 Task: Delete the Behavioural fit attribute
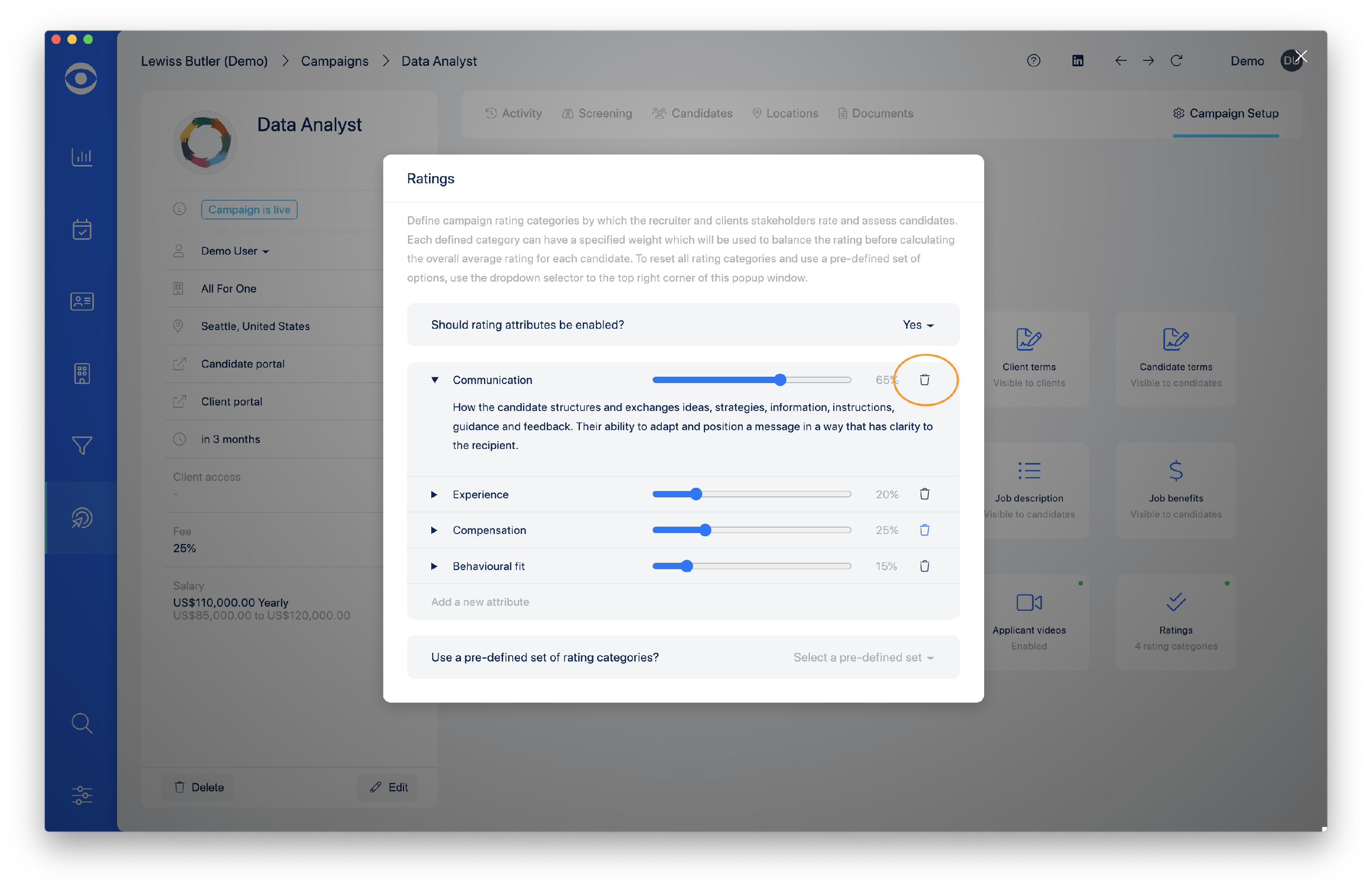point(924,566)
